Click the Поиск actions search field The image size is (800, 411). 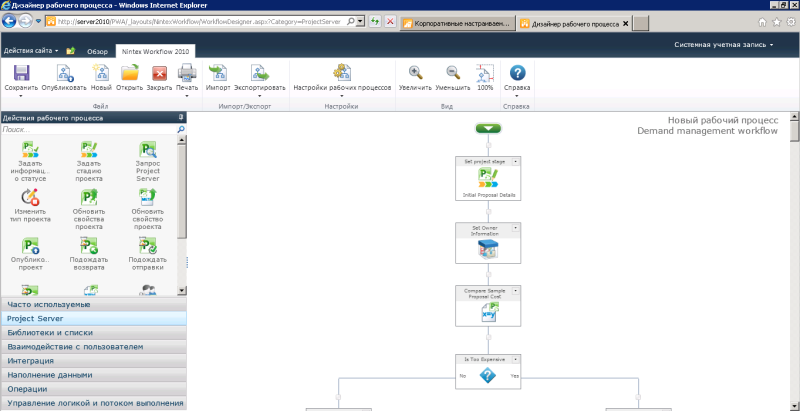tap(88, 130)
